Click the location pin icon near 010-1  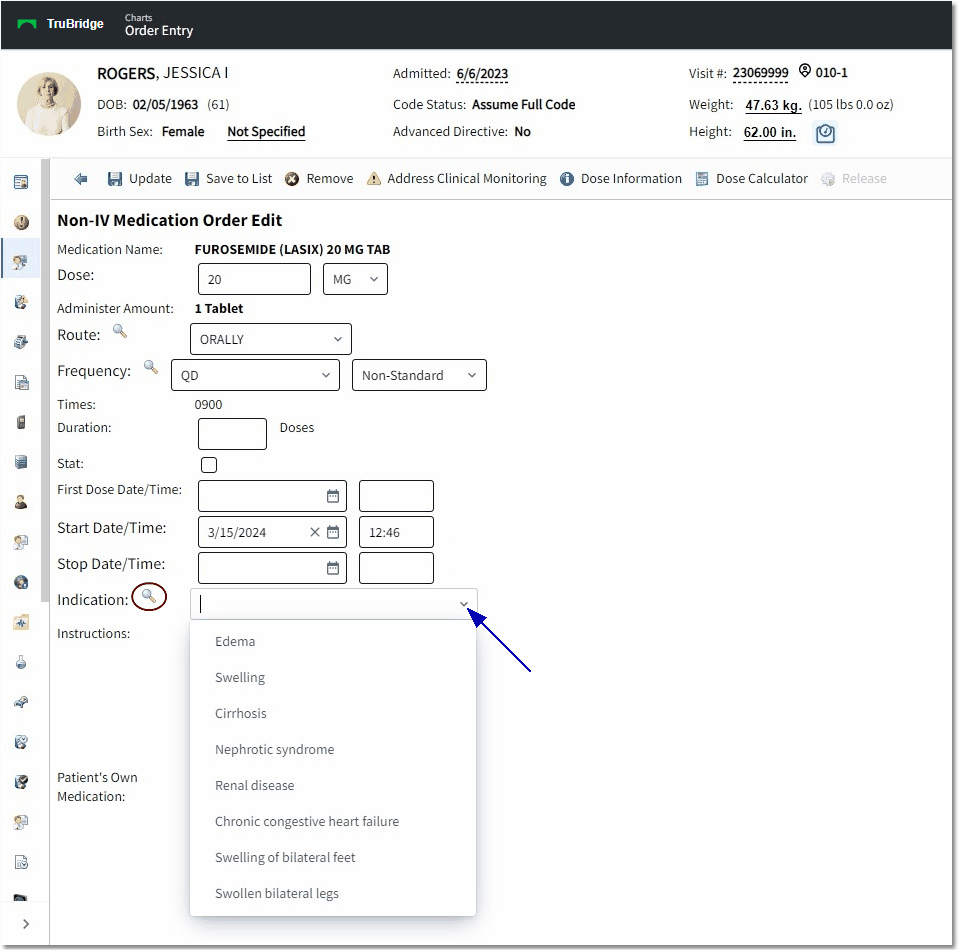coord(805,71)
